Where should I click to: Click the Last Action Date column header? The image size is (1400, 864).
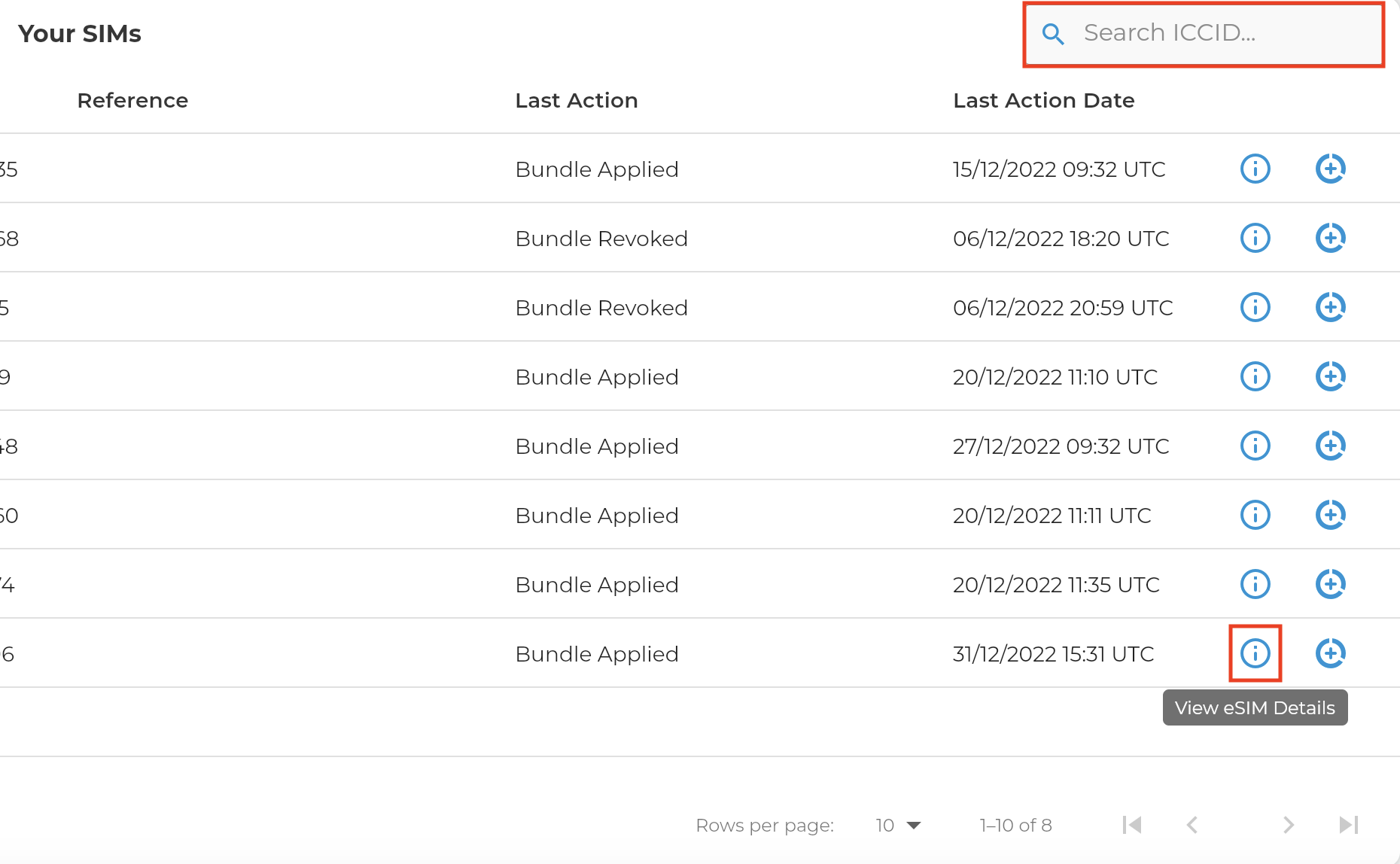(1044, 101)
